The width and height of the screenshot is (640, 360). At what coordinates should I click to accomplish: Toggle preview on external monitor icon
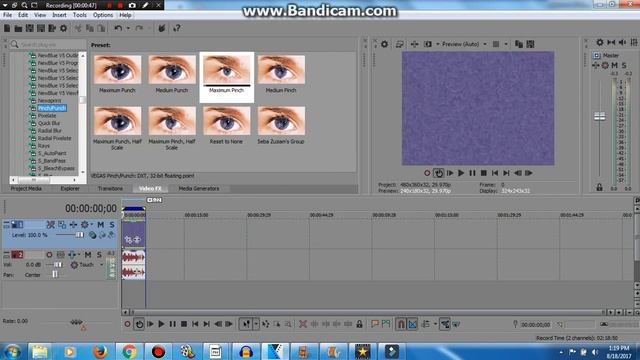[x=400, y=44]
